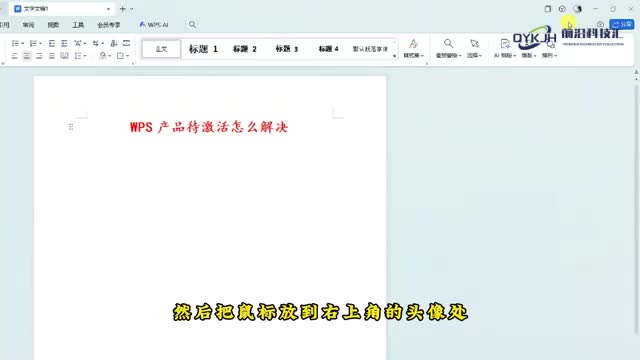The height and width of the screenshot is (360, 640).
Task: Open the bullet list tool
Action: click(x=16, y=43)
